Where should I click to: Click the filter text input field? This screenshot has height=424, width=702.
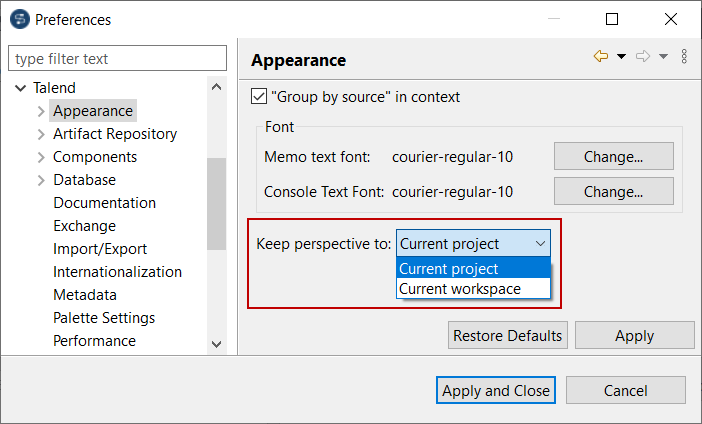click(118, 59)
